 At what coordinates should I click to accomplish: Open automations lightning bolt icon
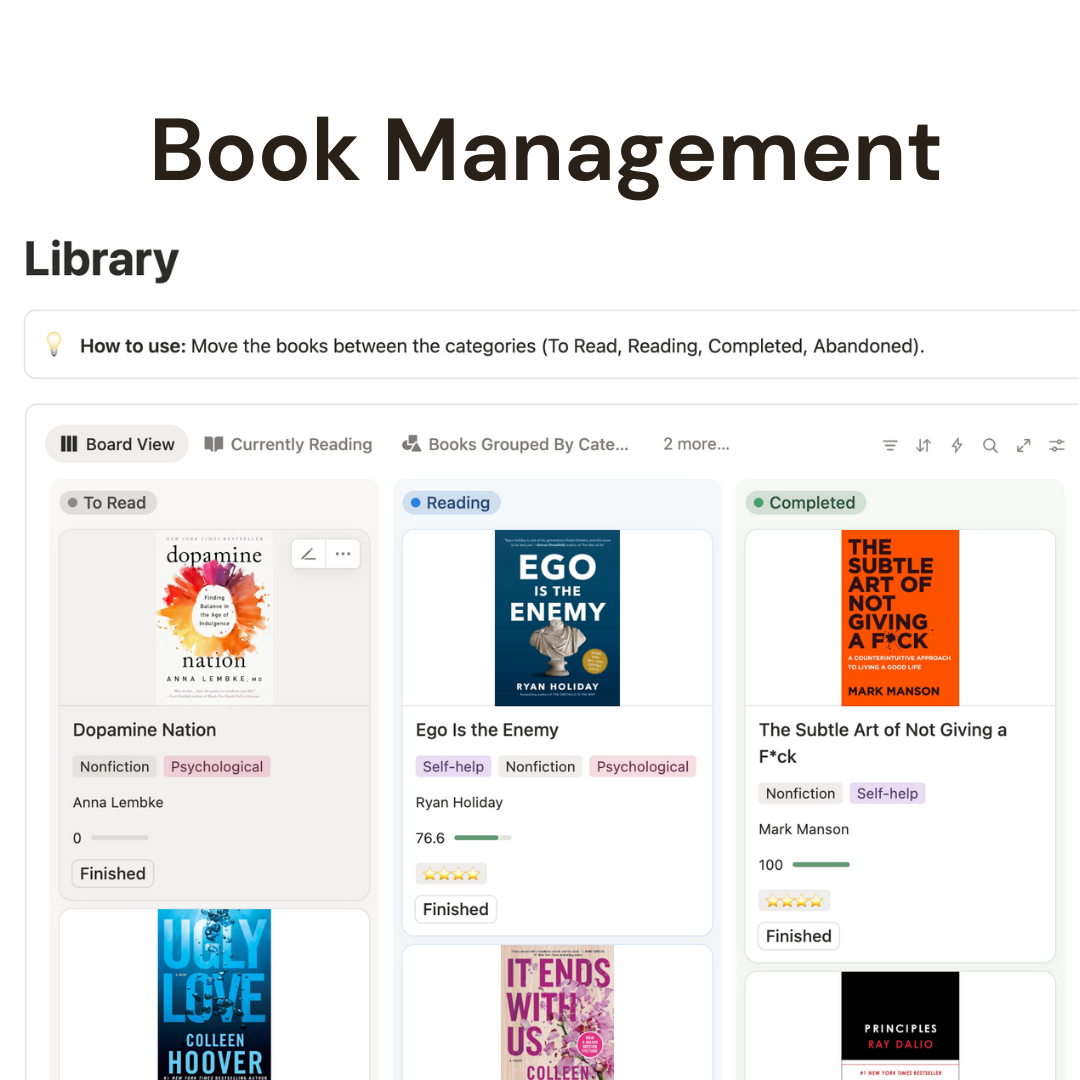pos(957,446)
